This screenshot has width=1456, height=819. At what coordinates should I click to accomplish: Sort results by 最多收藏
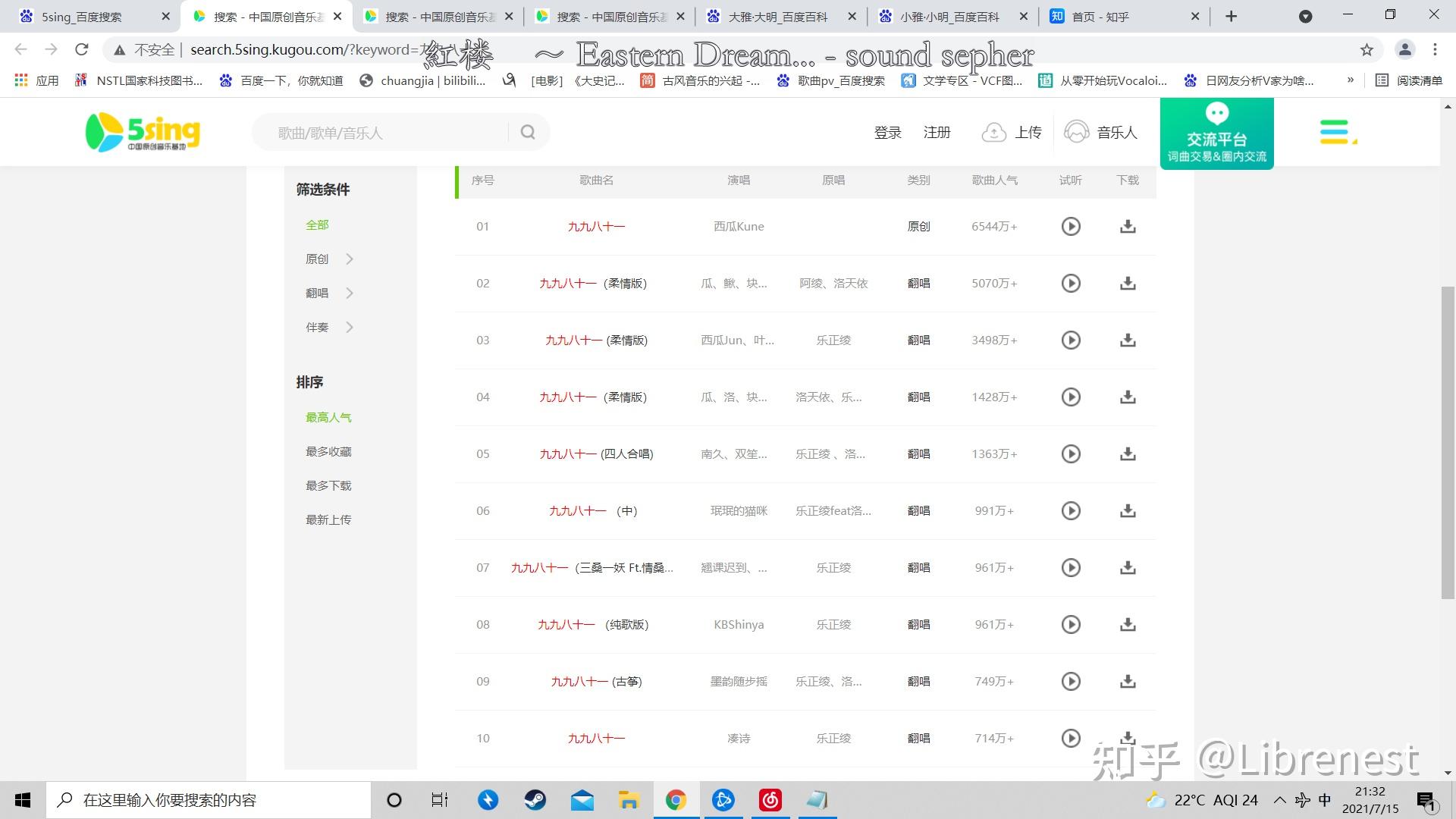pos(328,451)
